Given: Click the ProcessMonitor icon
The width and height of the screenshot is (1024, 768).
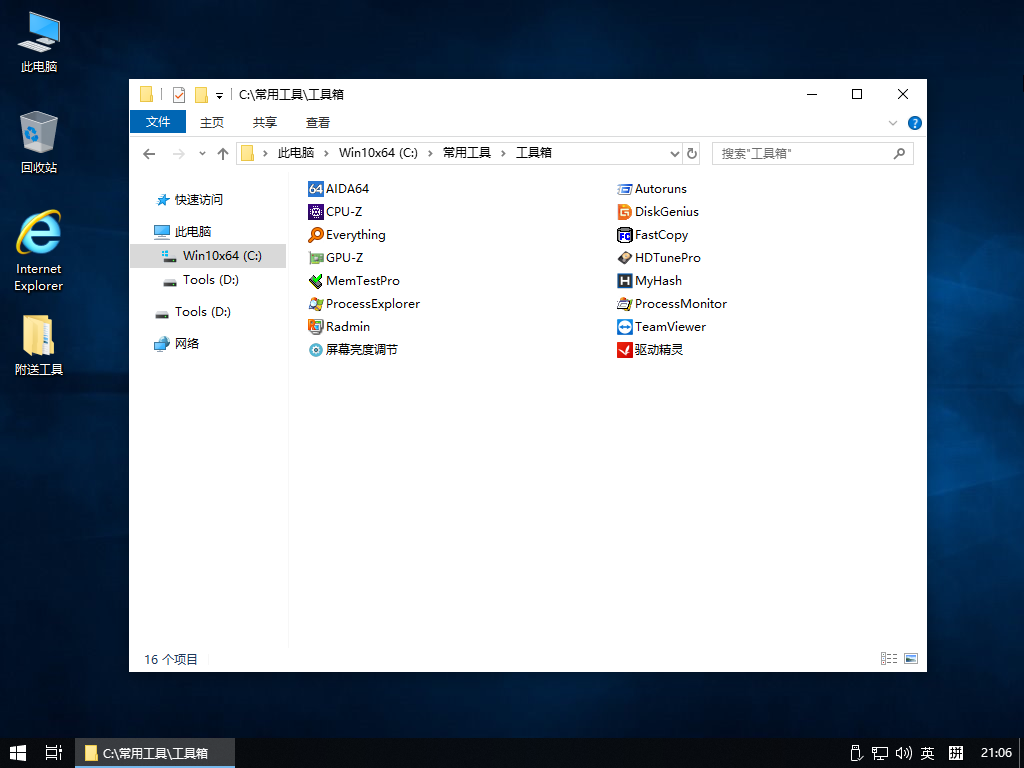Looking at the screenshot, I should tap(624, 304).
